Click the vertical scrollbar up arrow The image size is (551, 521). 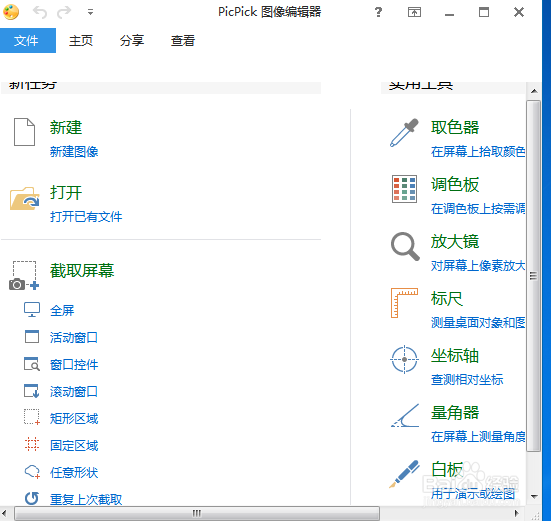[x=534, y=91]
